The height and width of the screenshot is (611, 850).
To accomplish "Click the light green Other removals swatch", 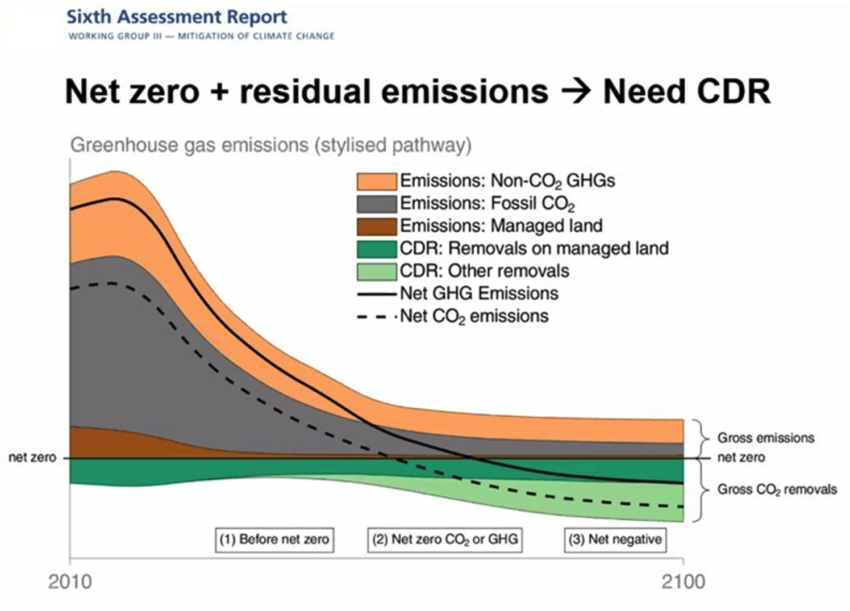I will 377,272.
